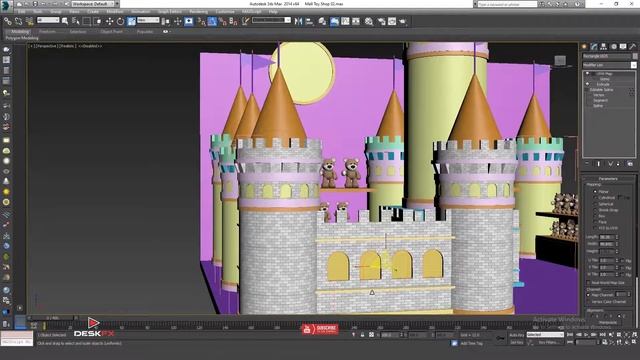Open the Curve Editor
The height and width of the screenshot is (360, 640).
pyautogui.click(x=345, y=21)
